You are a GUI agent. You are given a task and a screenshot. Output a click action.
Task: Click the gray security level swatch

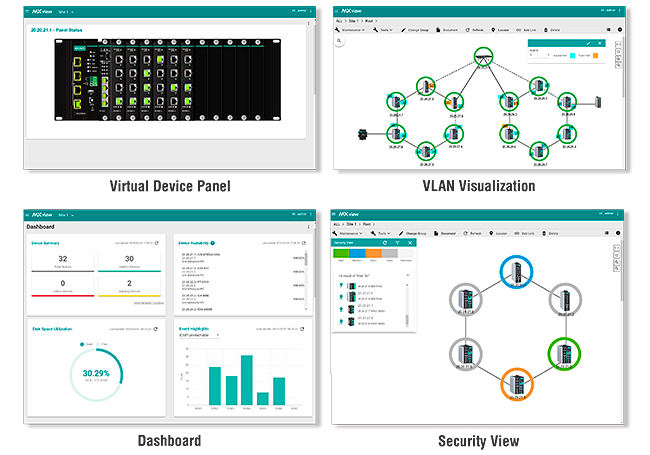[389, 253]
